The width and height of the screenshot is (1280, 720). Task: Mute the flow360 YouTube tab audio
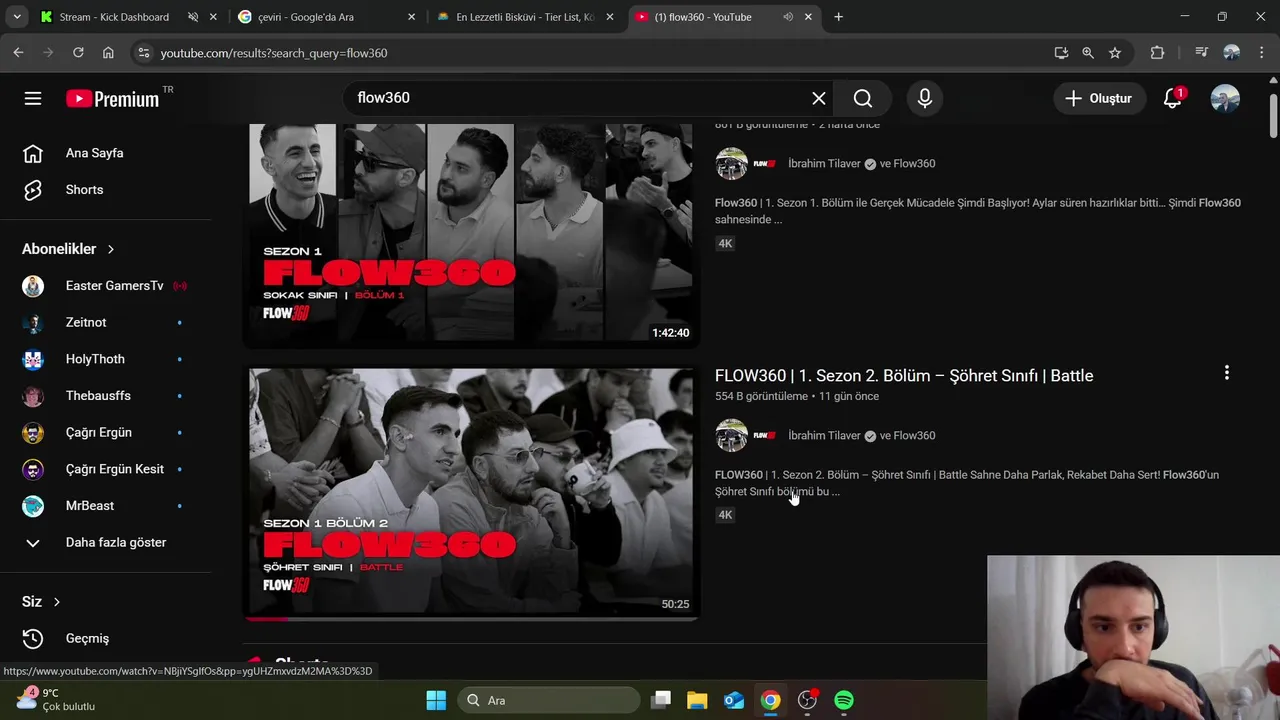788,17
